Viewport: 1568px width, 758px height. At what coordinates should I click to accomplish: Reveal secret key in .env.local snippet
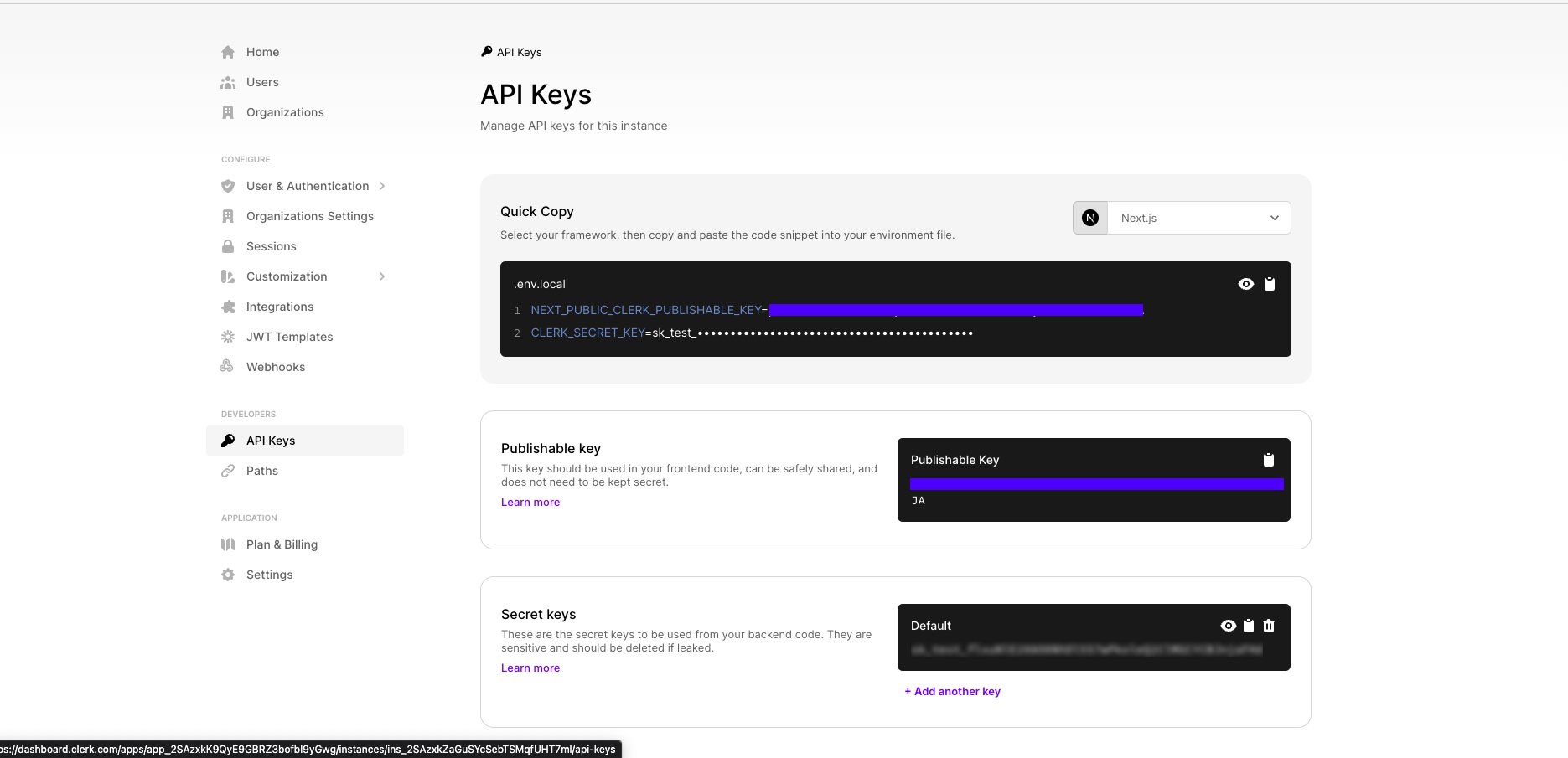pos(1246,284)
